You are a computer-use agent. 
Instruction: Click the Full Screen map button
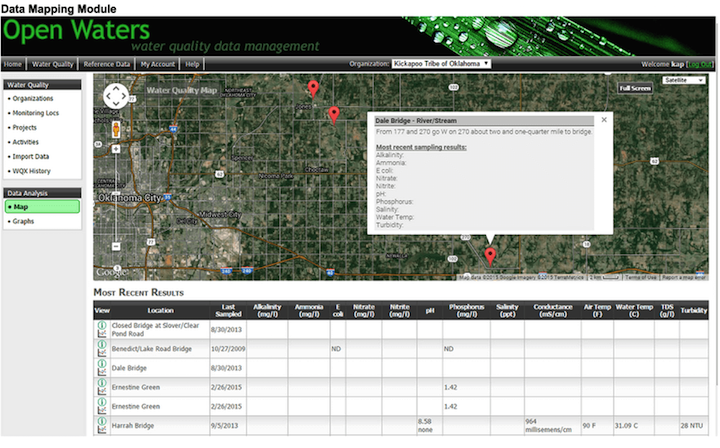[x=635, y=88]
